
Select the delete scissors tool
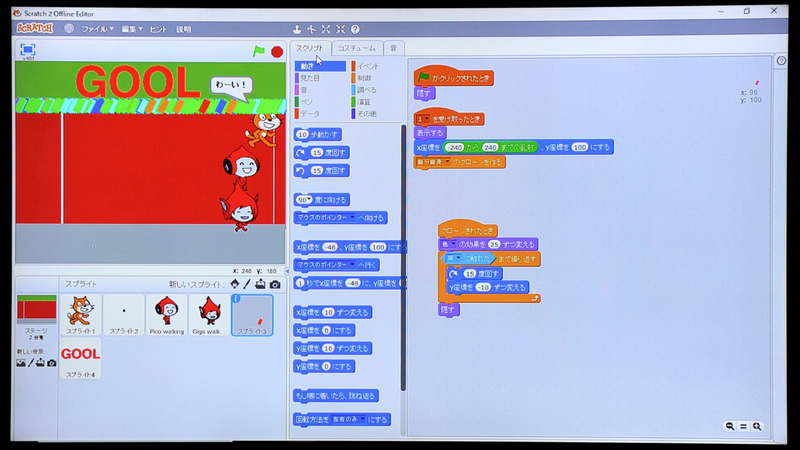[311, 29]
